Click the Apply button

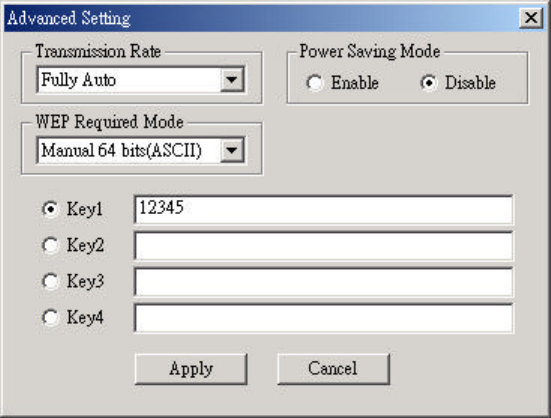(191, 369)
